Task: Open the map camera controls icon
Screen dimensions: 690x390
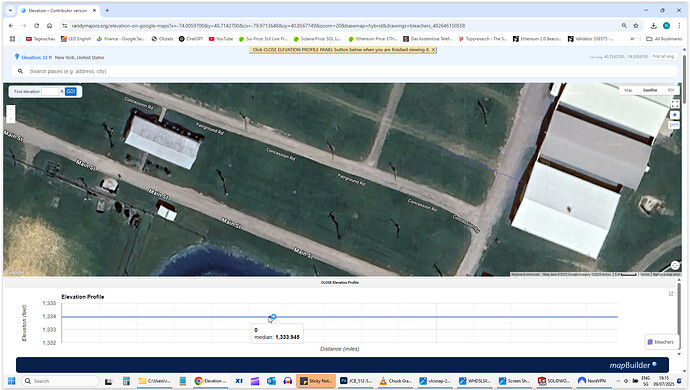Action: click(x=675, y=265)
